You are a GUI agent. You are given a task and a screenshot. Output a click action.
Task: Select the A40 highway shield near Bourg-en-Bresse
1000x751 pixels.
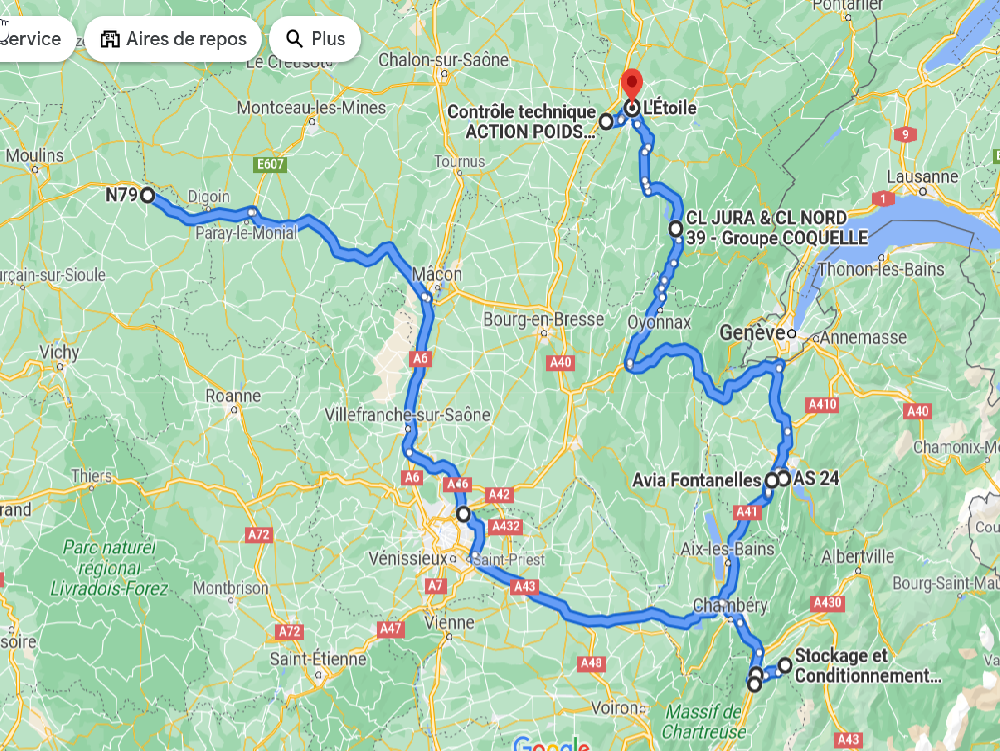tap(561, 363)
